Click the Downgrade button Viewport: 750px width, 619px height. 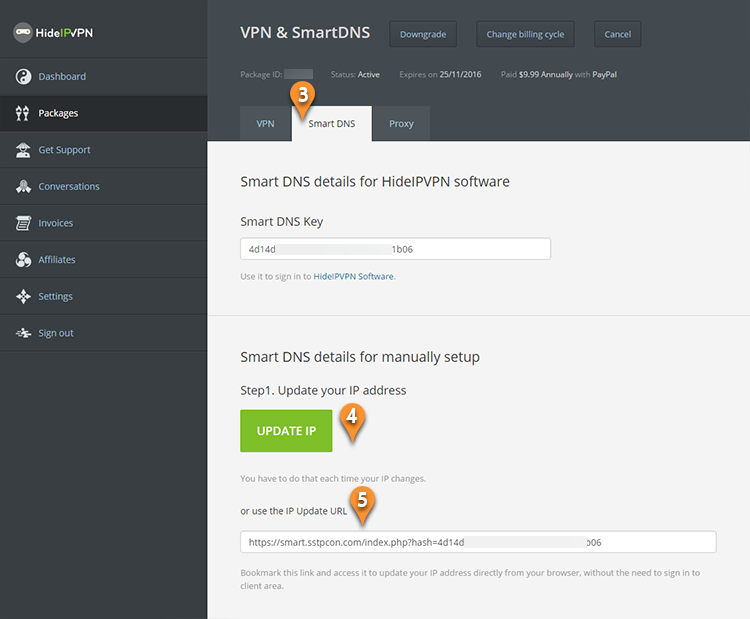pos(423,34)
